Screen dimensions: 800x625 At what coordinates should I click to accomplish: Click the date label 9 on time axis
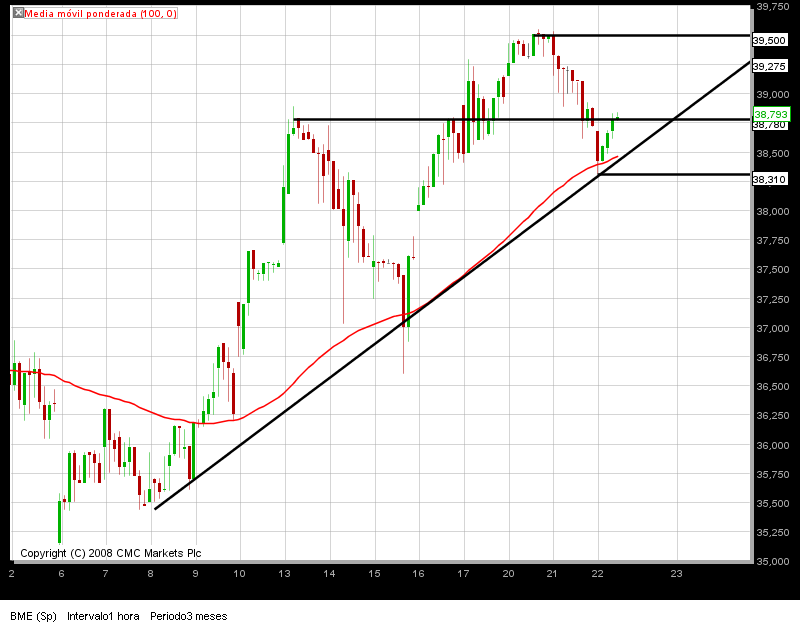[195, 573]
